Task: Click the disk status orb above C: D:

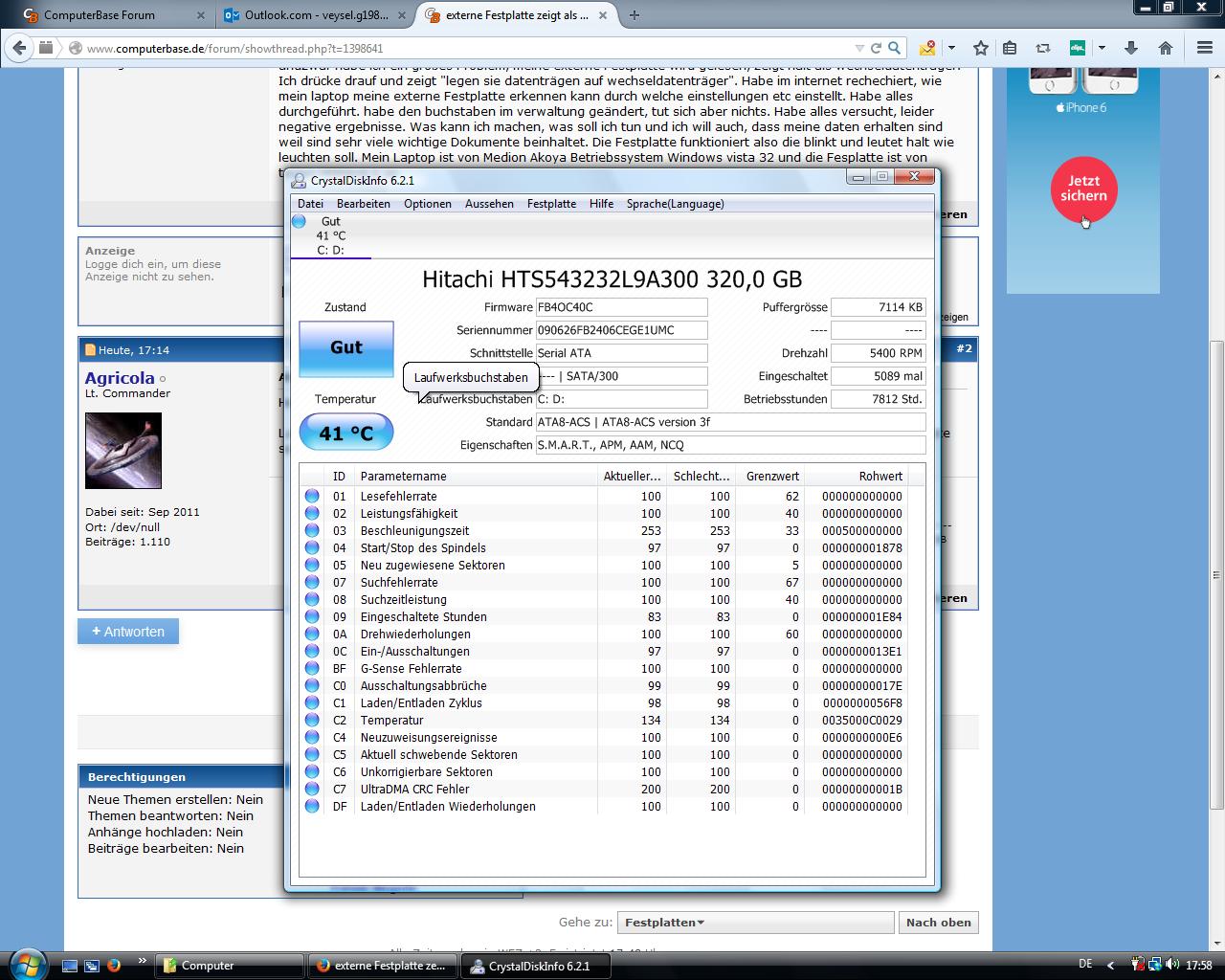Action: 300,221
